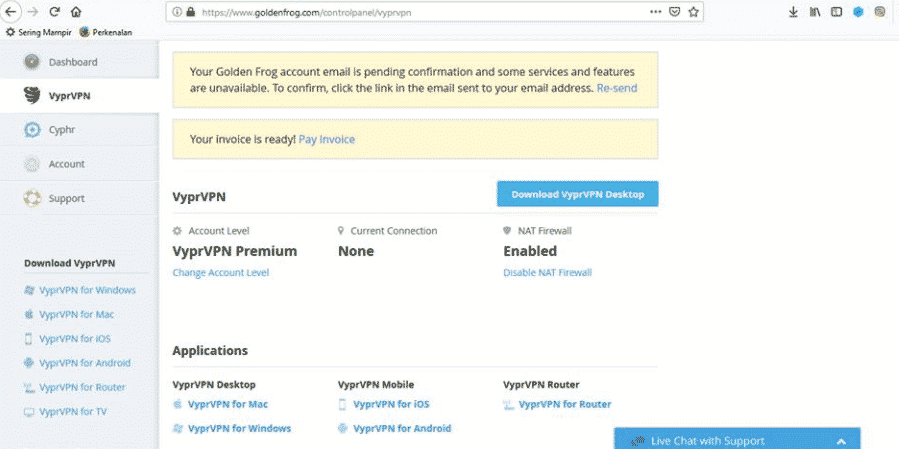
Task: Select the VyprVPN sidebar tab
Action: click(x=80, y=96)
